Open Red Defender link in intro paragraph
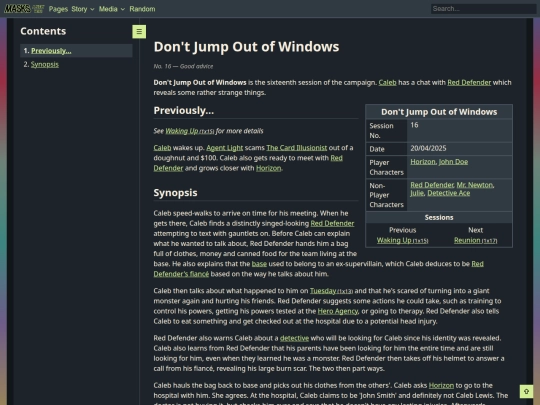 point(469,83)
